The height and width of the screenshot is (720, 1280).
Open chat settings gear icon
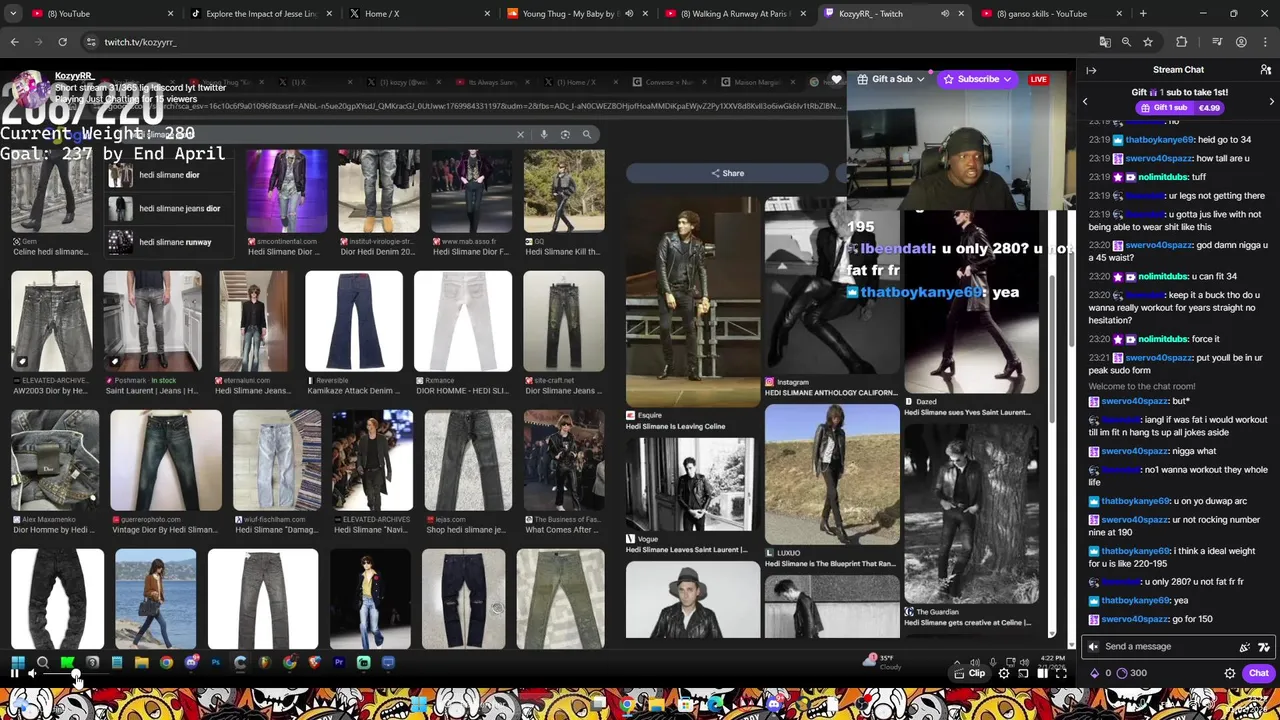(x=1230, y=673)
